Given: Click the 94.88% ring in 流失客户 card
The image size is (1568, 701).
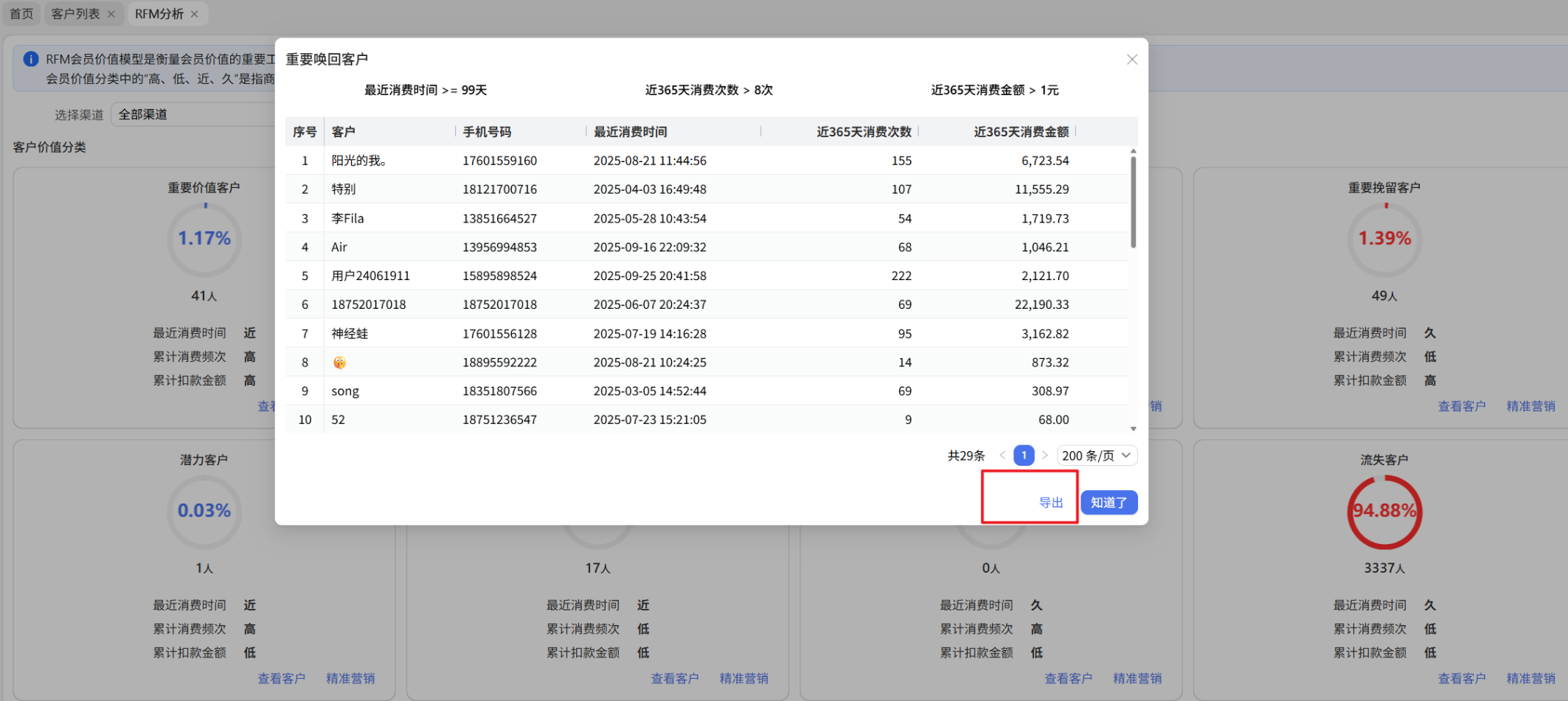Looking at the screenshot, I should pyautogui.click(x=1384, y=512).
